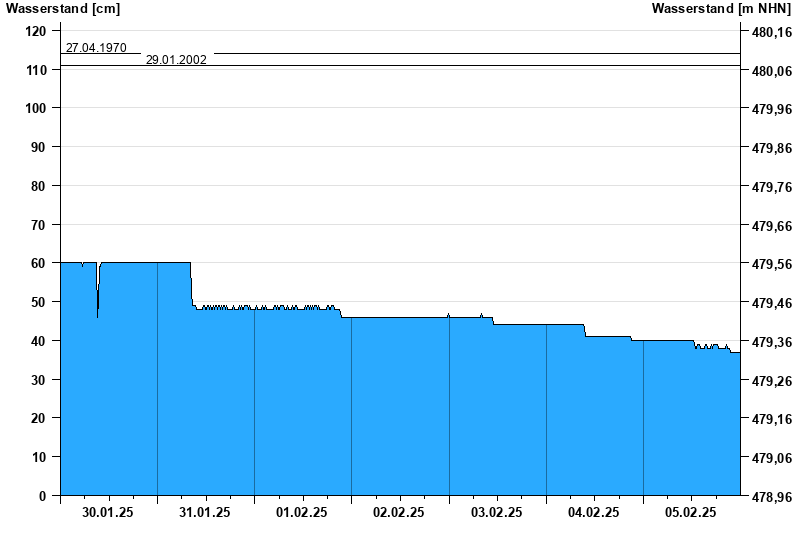Click the 479,56 value on right axis
The width and height of the screenshot is (800, 550).
point(769,264)
